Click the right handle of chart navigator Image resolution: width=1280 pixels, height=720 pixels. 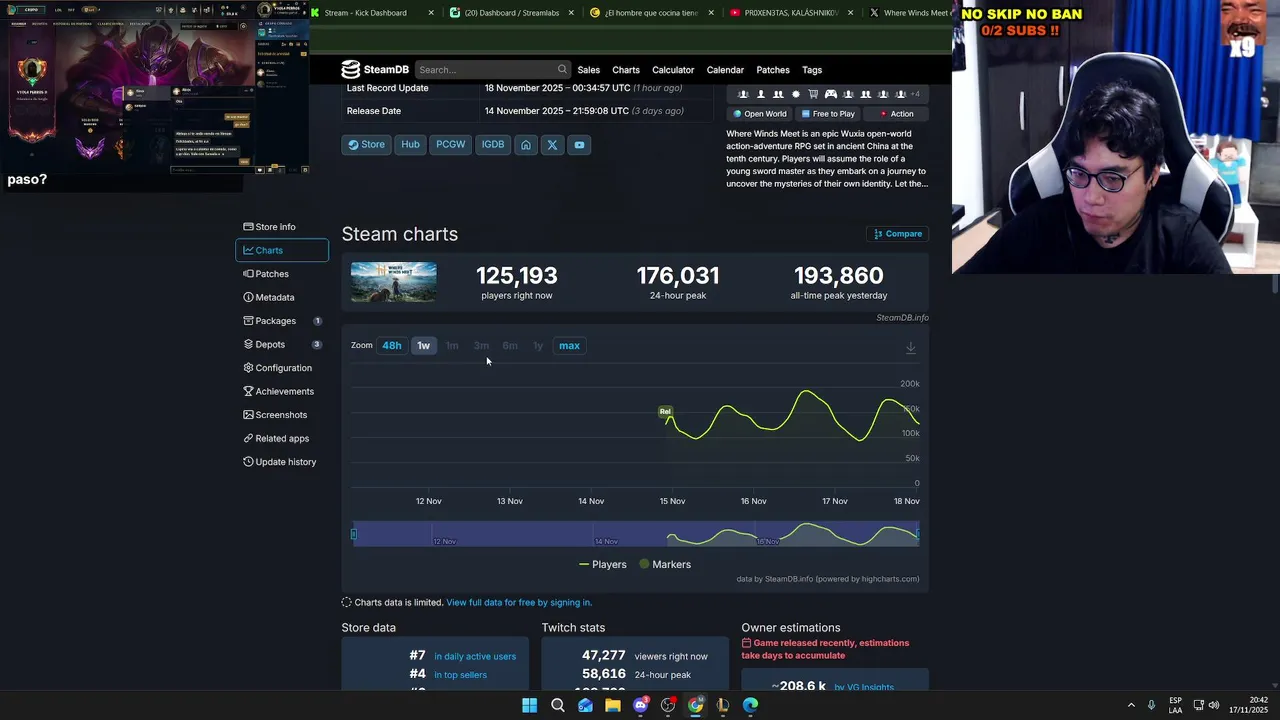[918, 534]
